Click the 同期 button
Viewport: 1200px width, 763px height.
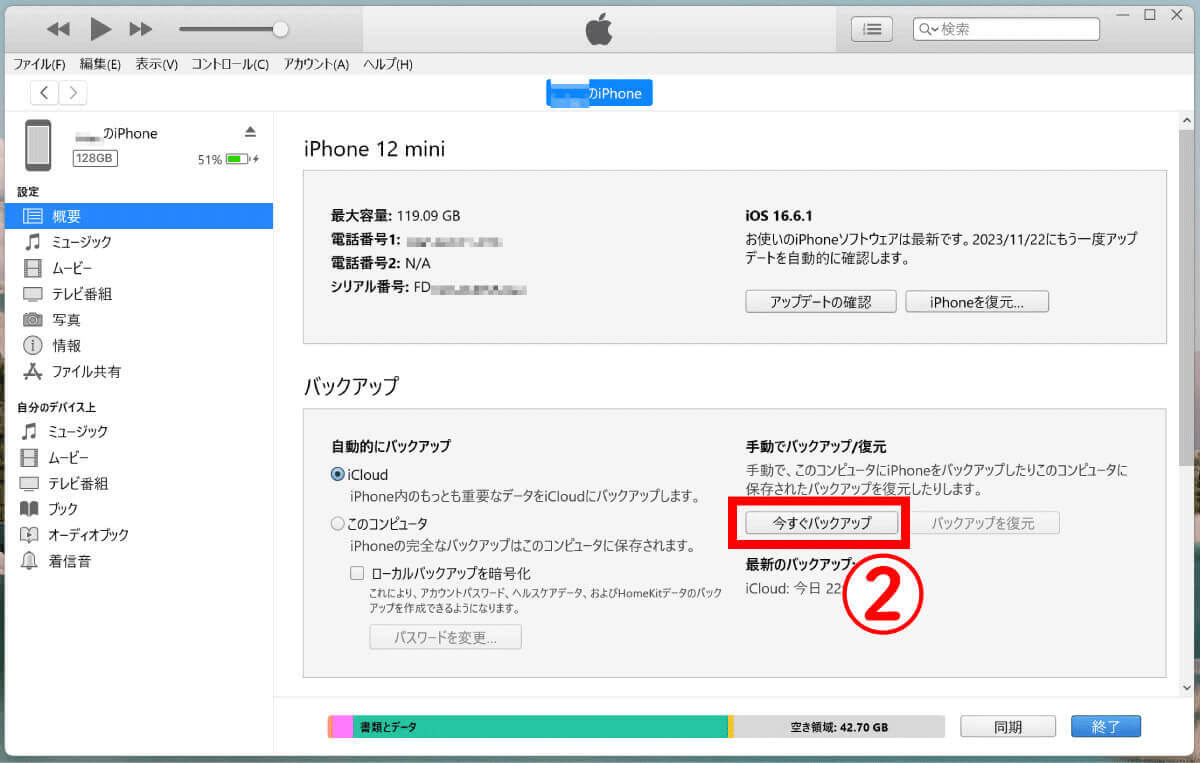[x=1008, y=727]
